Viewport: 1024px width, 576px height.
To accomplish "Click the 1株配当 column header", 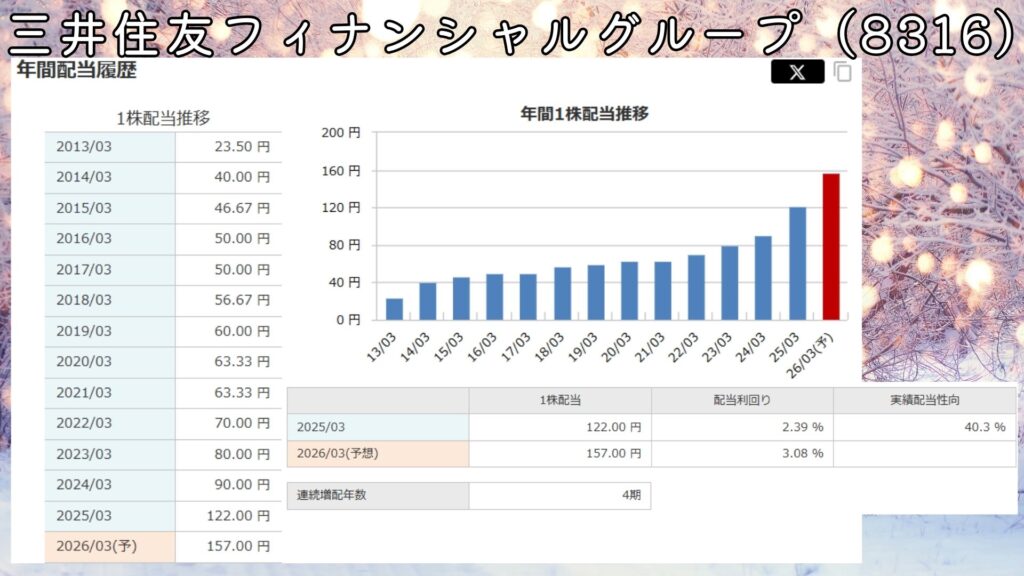I will pyautogui.click(x=559, y=400).
